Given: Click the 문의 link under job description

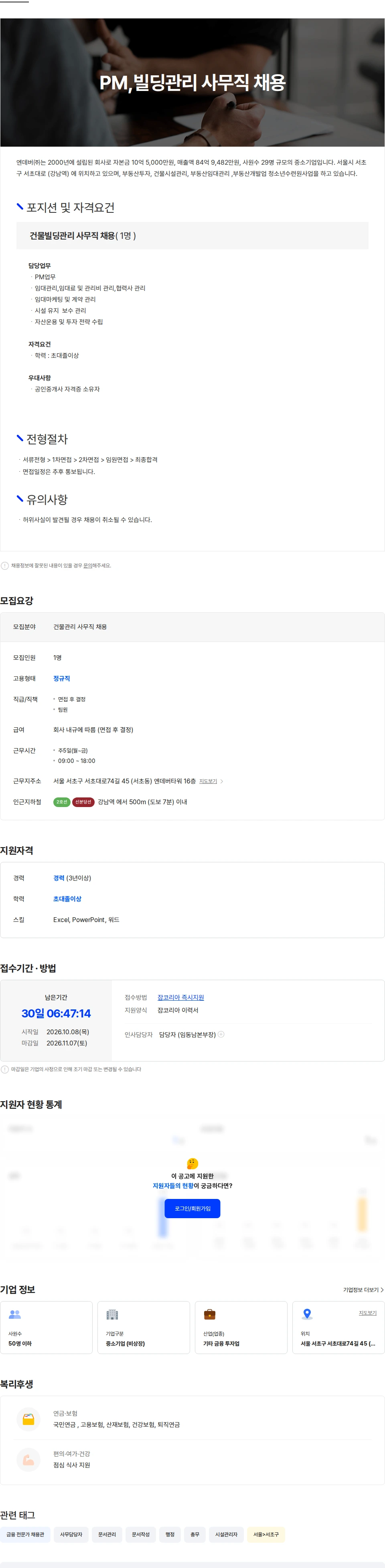Looking at the screenshot, I should pyautogui.click(x=88, y=565).
